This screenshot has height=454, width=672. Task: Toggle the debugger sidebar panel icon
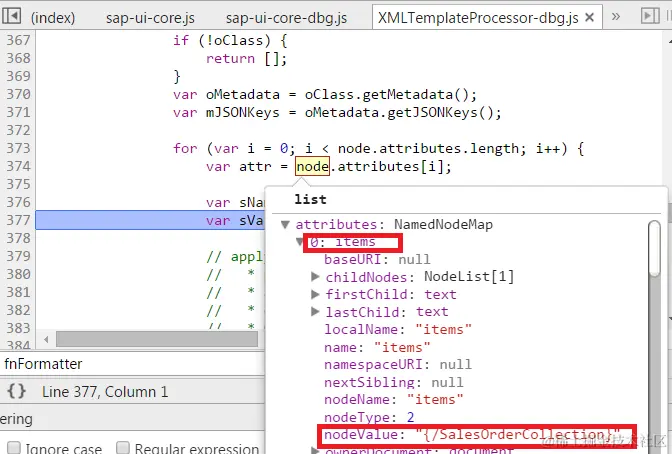tap(650, 16)
